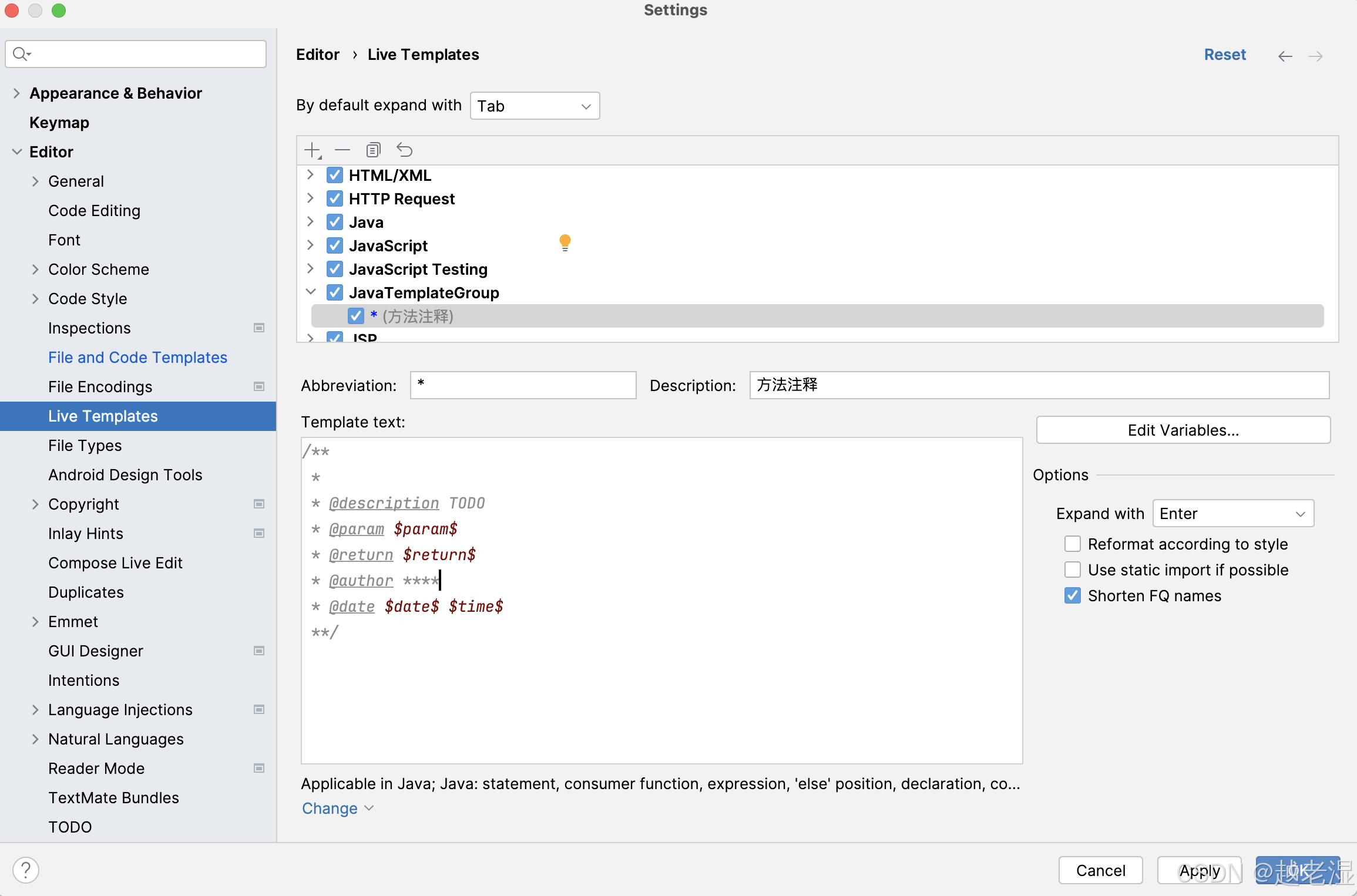Enable Reformat according to style
The image size is (1357, 896).
(x=1073, y=544)
